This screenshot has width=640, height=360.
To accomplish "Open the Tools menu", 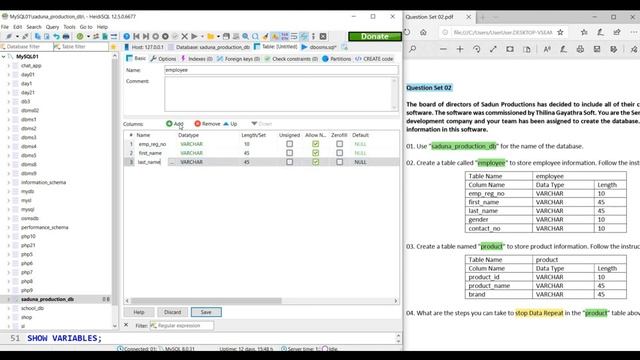I will point(69,27).
